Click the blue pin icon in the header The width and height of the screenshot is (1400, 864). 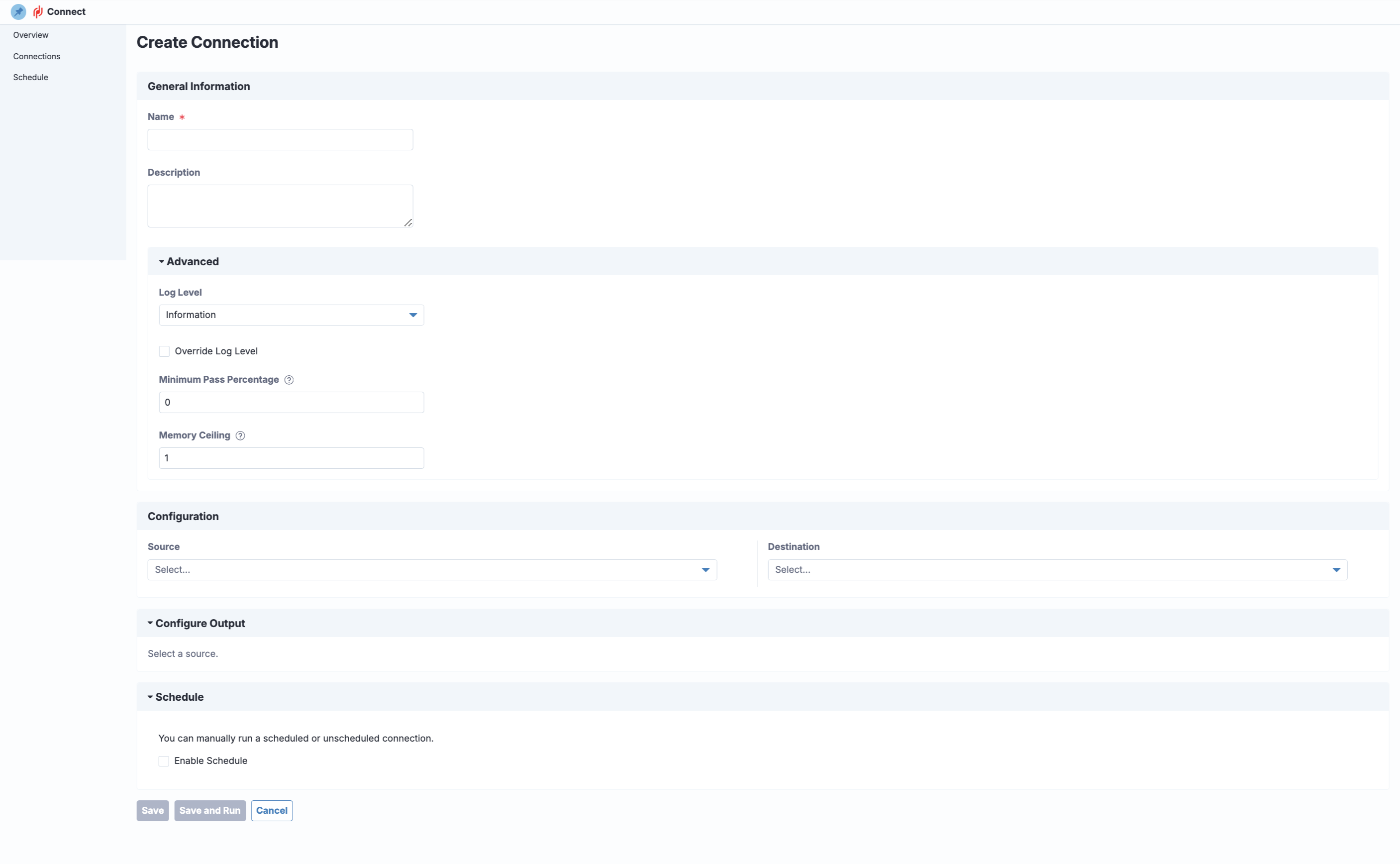coord(18,11)
